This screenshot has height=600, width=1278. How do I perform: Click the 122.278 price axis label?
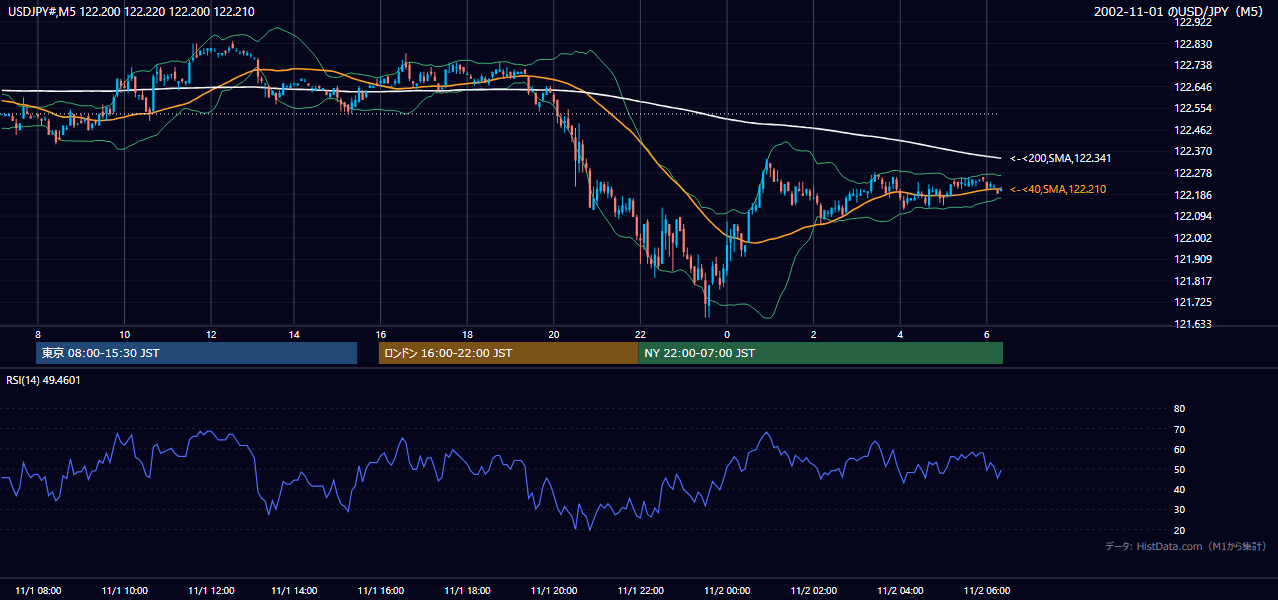[x=1192, y=173]
